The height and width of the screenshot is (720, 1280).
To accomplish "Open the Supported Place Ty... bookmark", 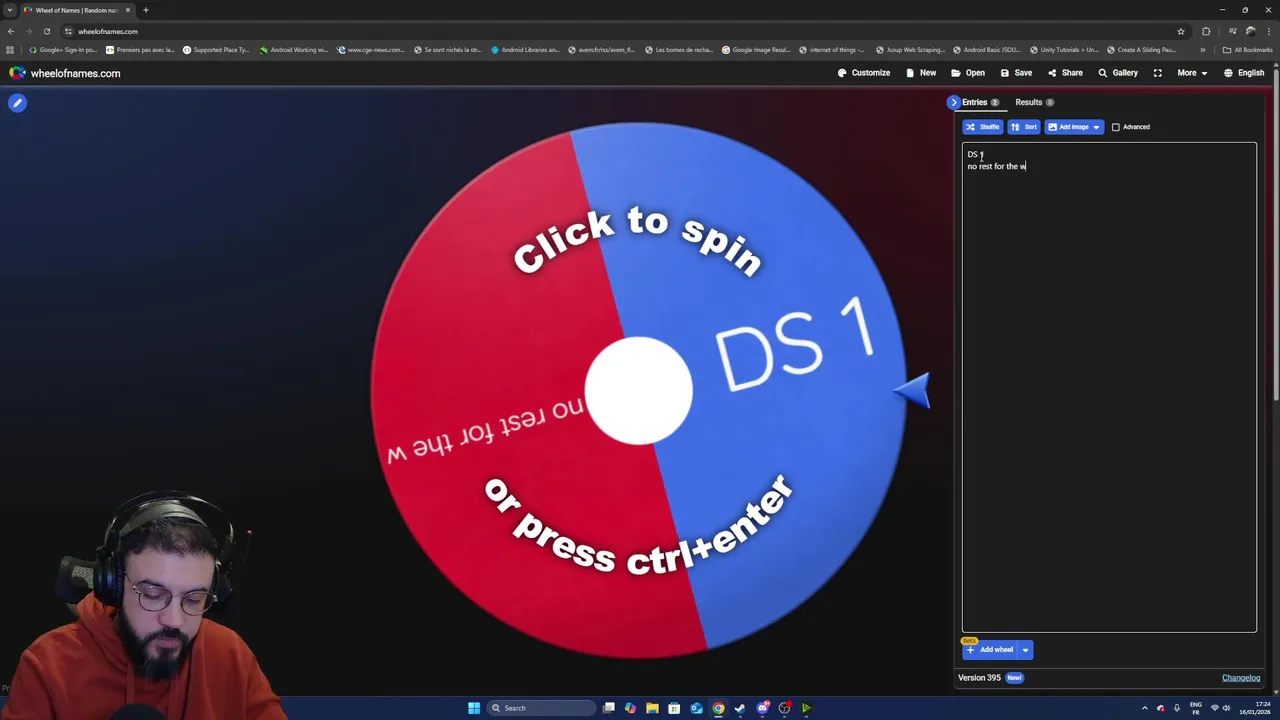I will click(216, 49).
